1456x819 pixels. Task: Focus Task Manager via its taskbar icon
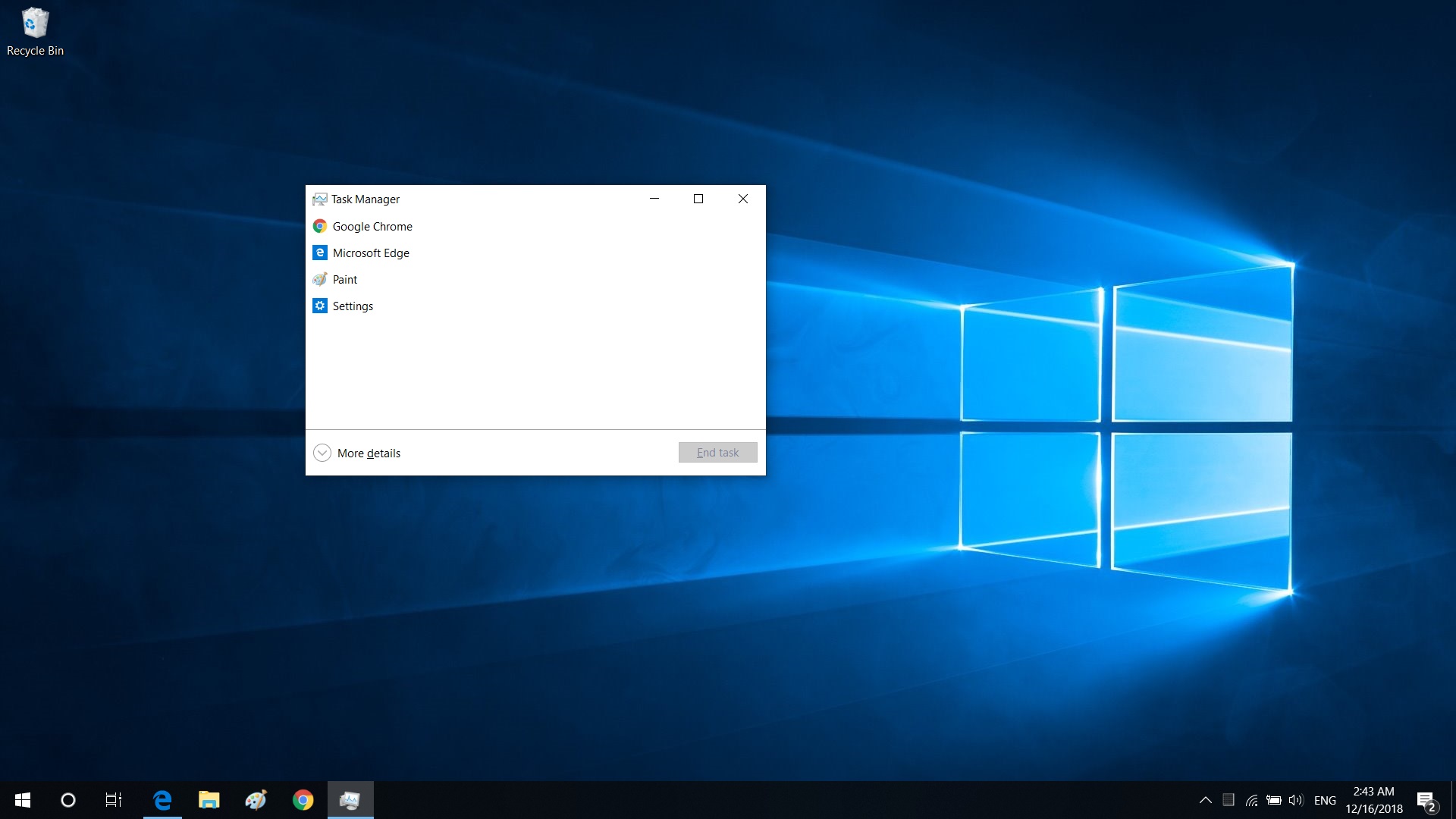[350, 800]
